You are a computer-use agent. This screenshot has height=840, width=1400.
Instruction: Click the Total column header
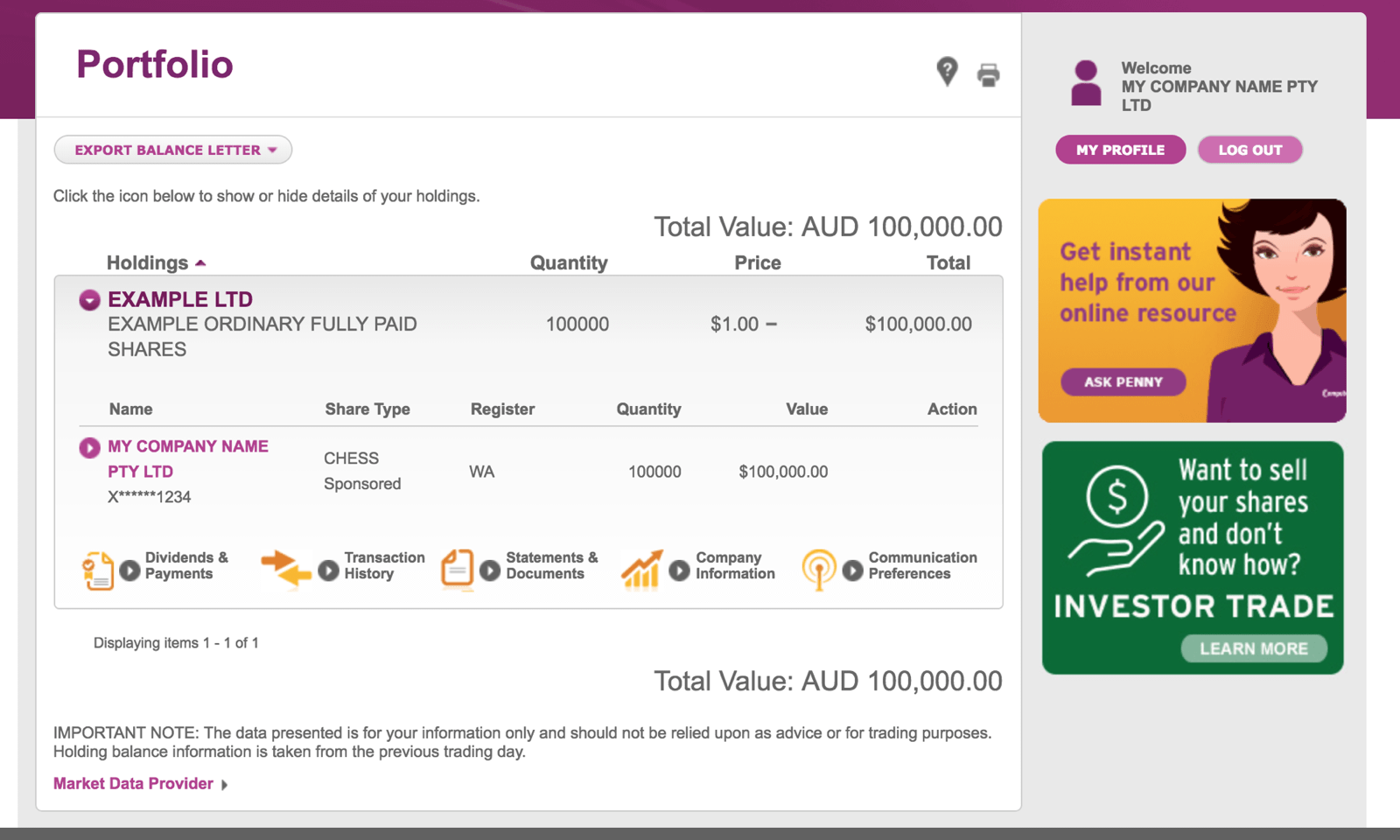pos(948,262)
